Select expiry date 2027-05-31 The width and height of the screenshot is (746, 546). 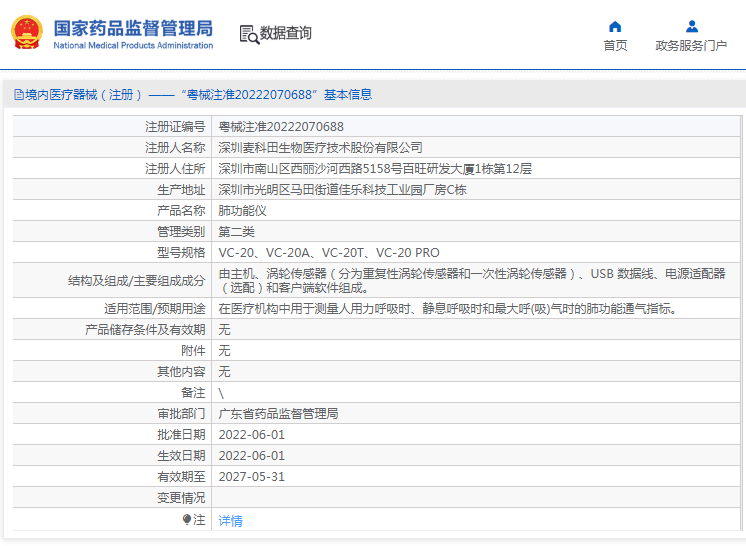point(251,477)
